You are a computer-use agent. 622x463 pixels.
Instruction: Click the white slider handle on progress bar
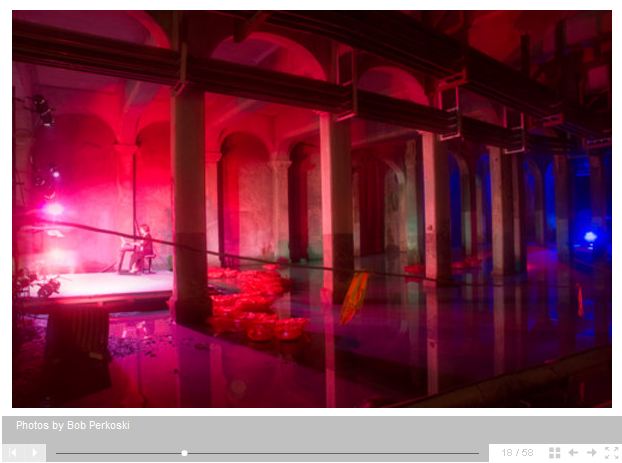pos(184,453)
